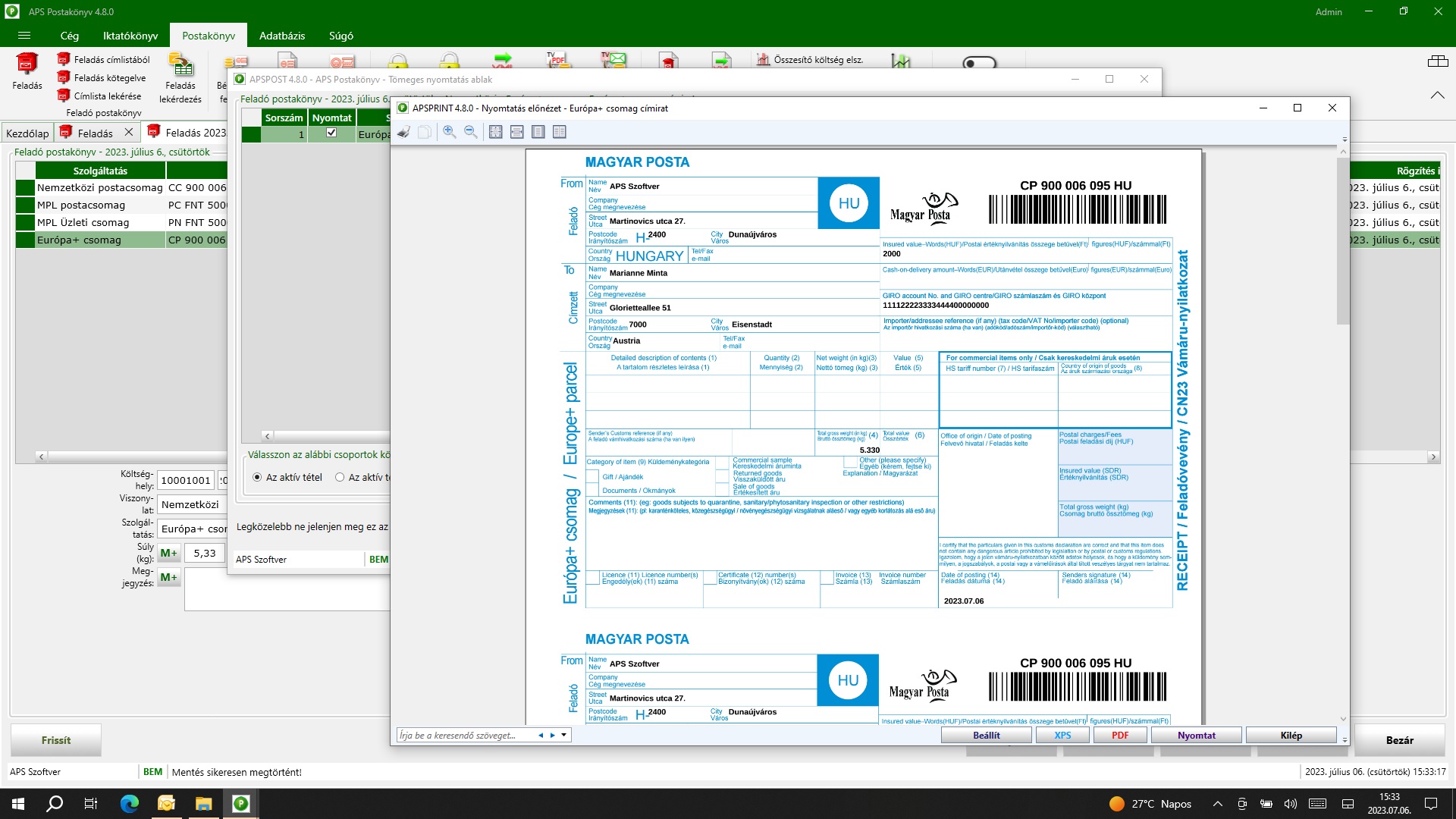Image resolution: width=1456 pixels, height=819 pixels.
Task: Click the Bezár button
Action: [1400, 741]
